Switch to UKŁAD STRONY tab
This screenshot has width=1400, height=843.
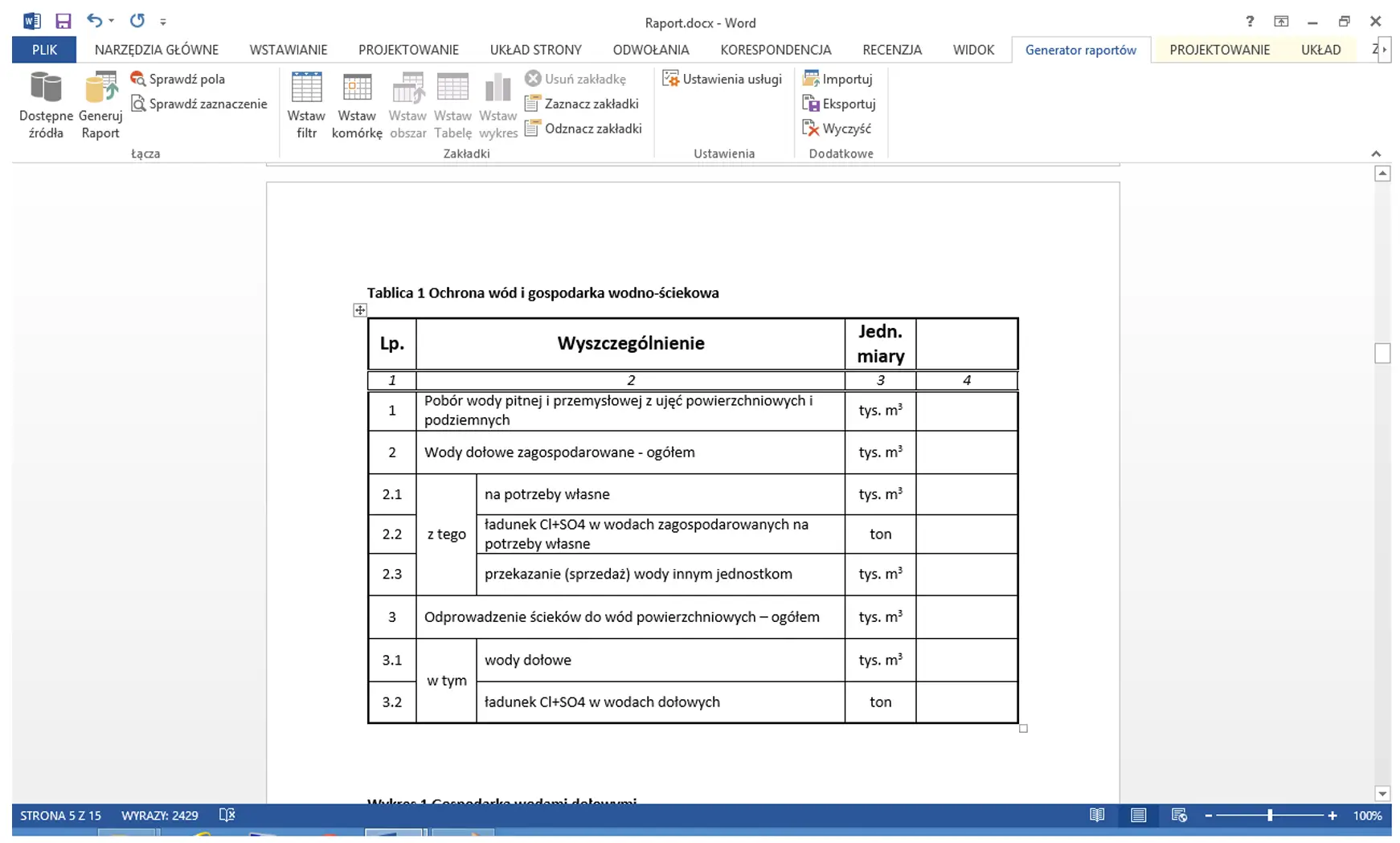click(x=536, y=50)
